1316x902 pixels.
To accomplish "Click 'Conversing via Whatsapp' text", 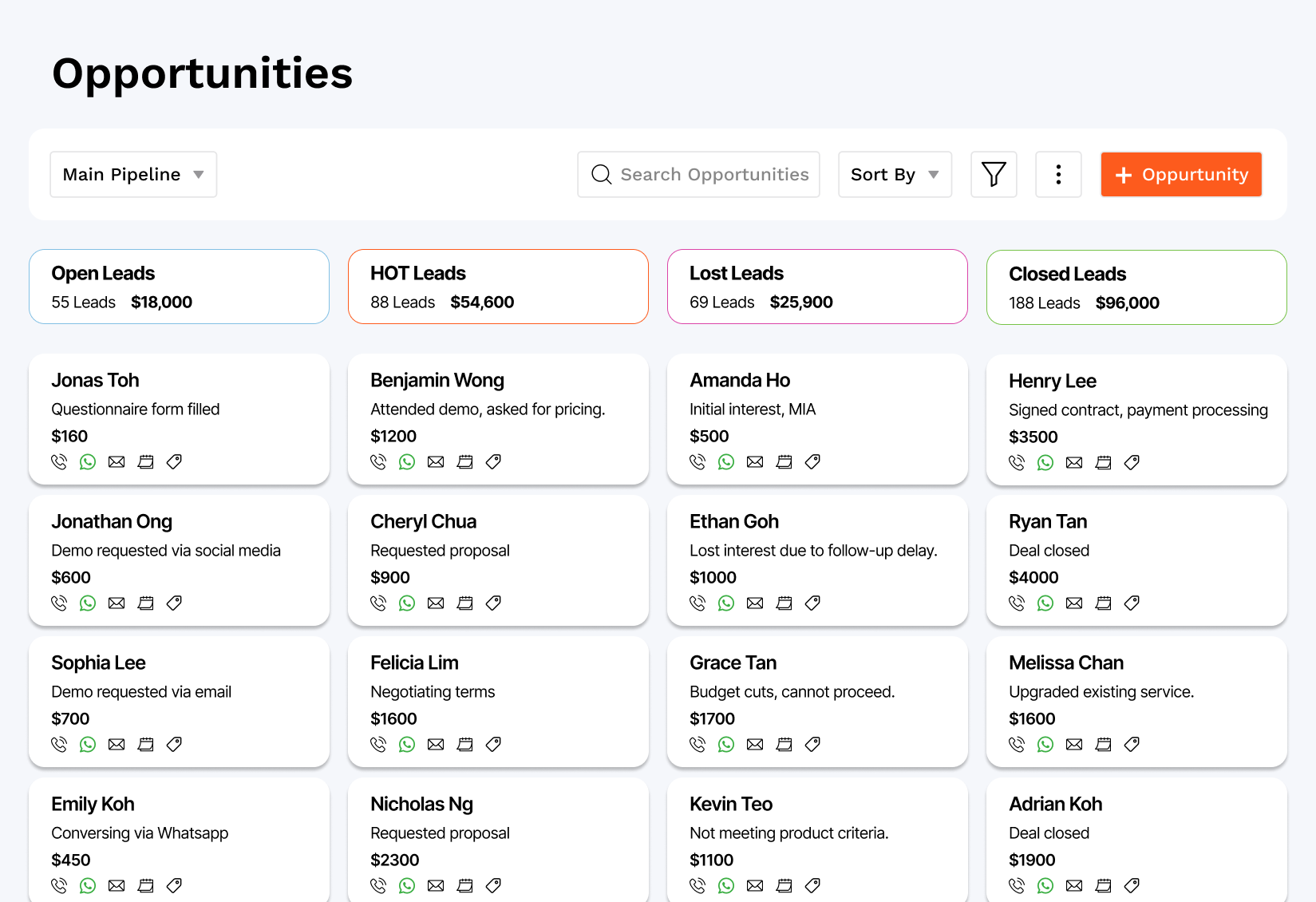I will (x=140, y=833).
